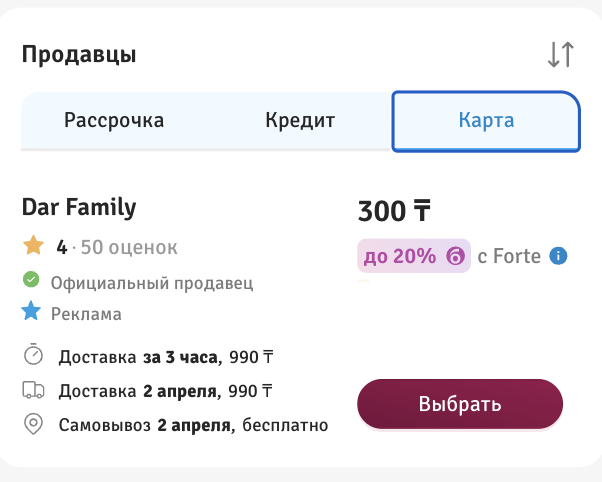Screen dimensions: 602x482
Task: Click the Forte info circle icon
Action: click(558, 257)
